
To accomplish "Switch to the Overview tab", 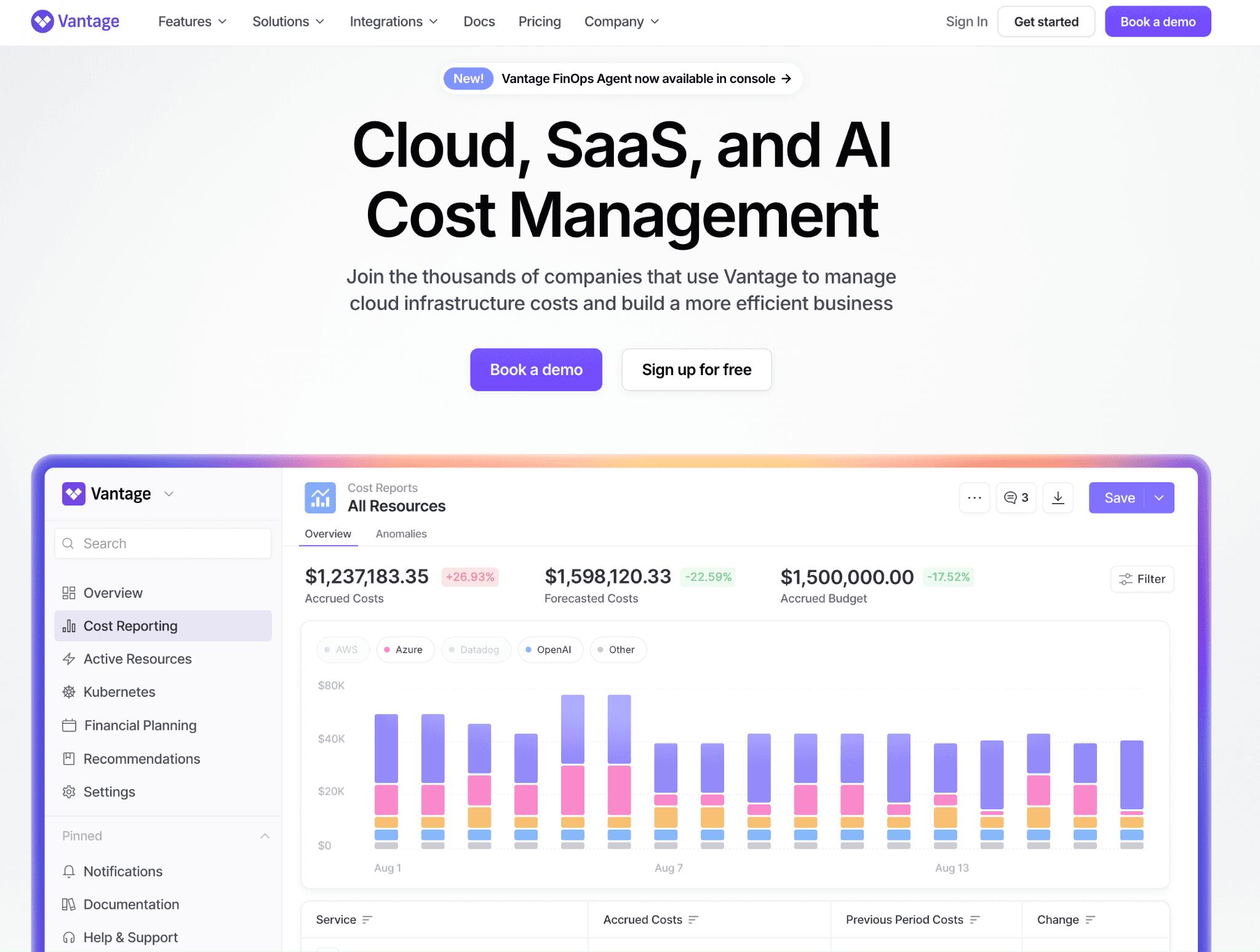I will tap(328, 534).
